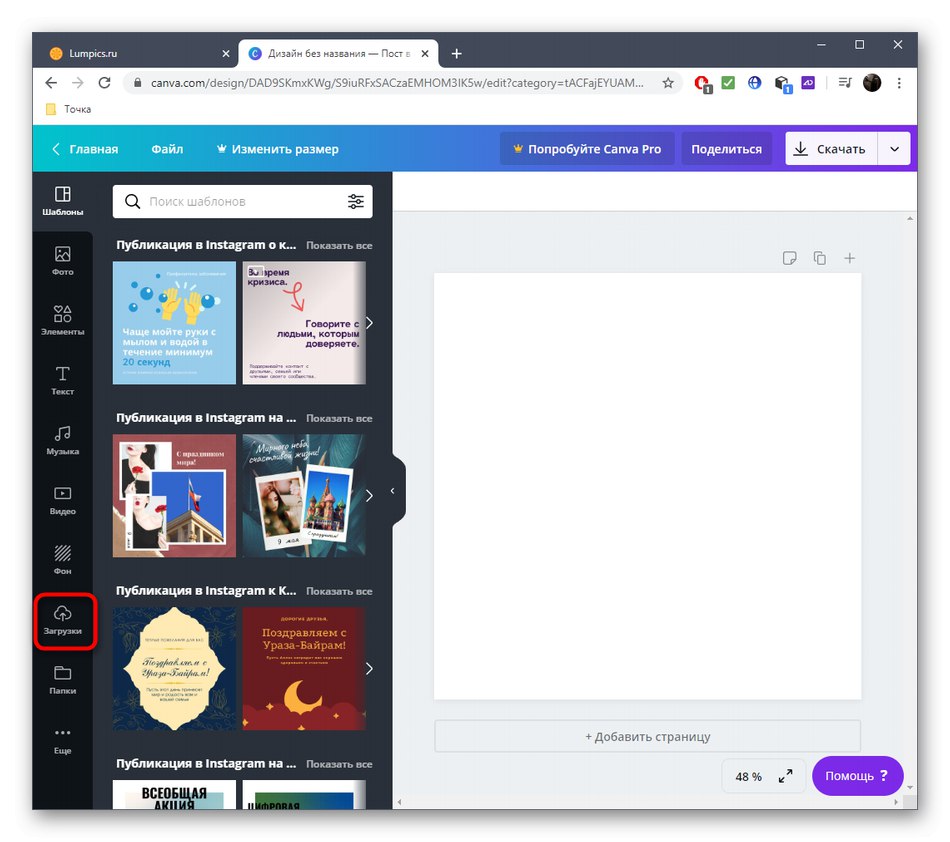
Task: Expand the Скачать dropdown arrow
Action: tap(894, 149)
